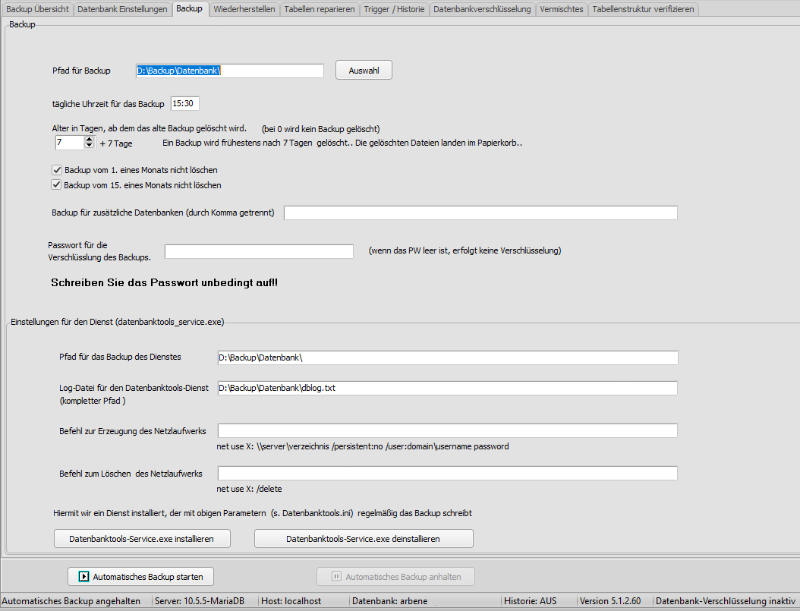
Task: Toggle 'Backup vom 1. eines Monats nicht löschen'
Action: click(56, 170)
